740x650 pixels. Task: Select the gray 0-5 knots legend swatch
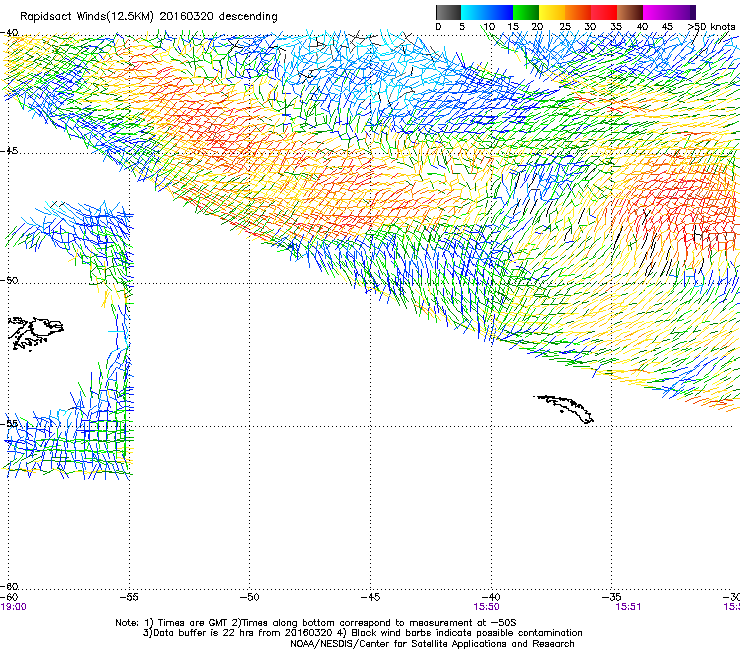coord(449,12)
